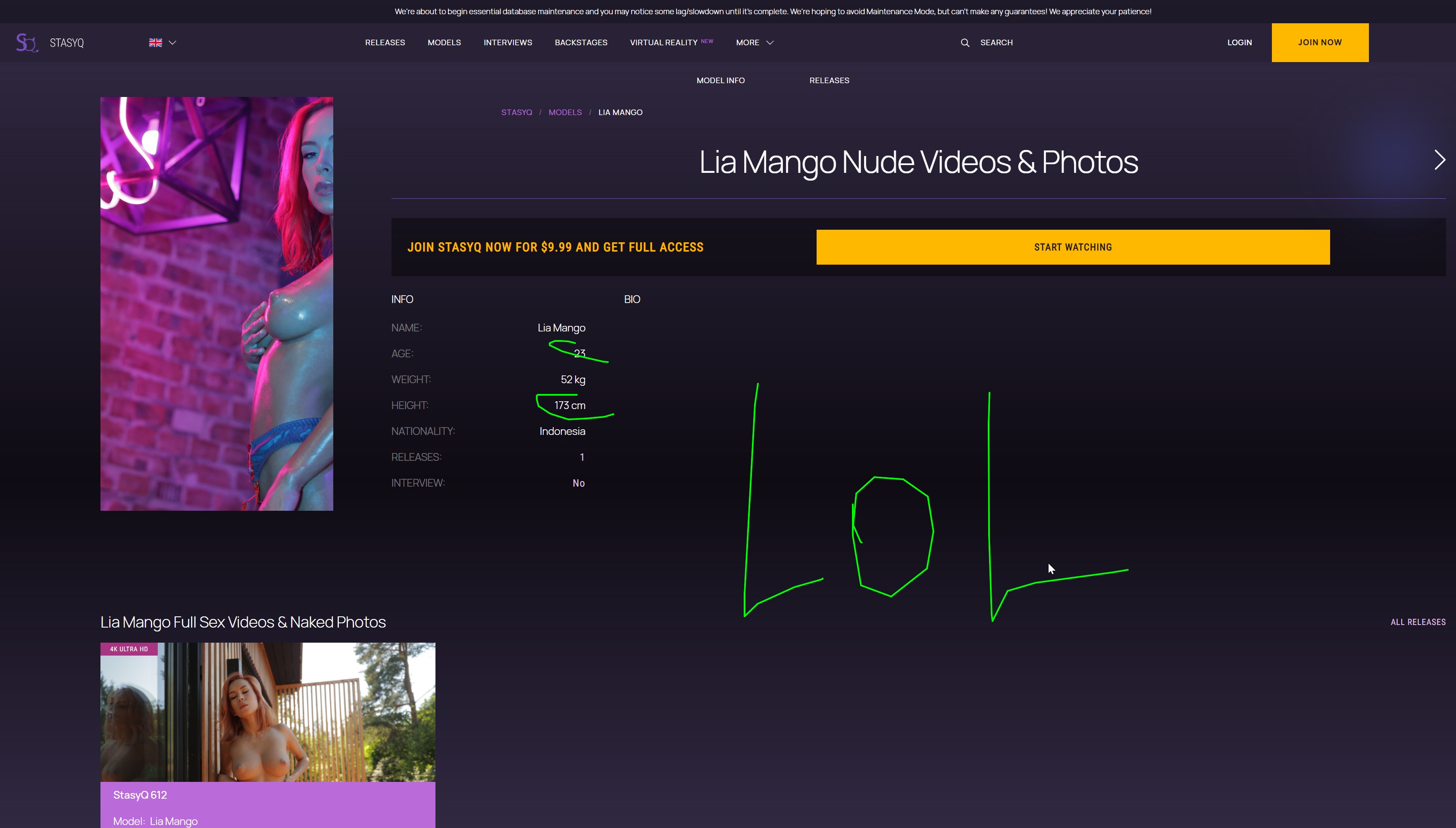Click the Login link
This screenshot has height=828, width=1456.
pos(1239,43)
